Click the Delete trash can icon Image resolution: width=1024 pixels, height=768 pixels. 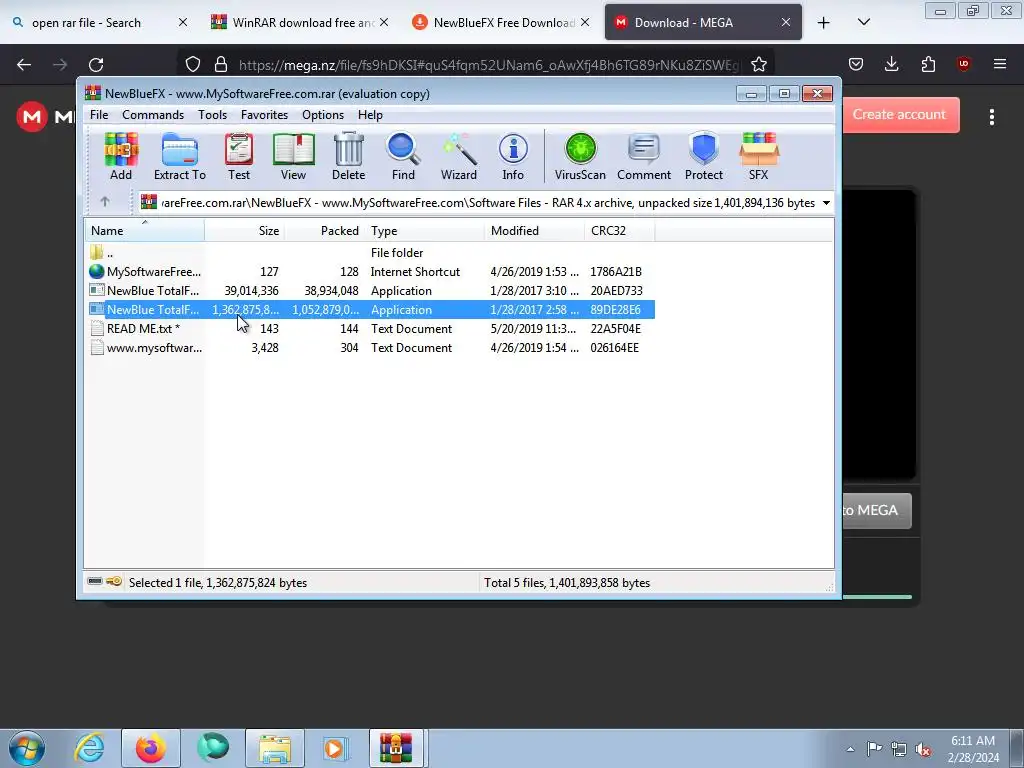point(348,157)
